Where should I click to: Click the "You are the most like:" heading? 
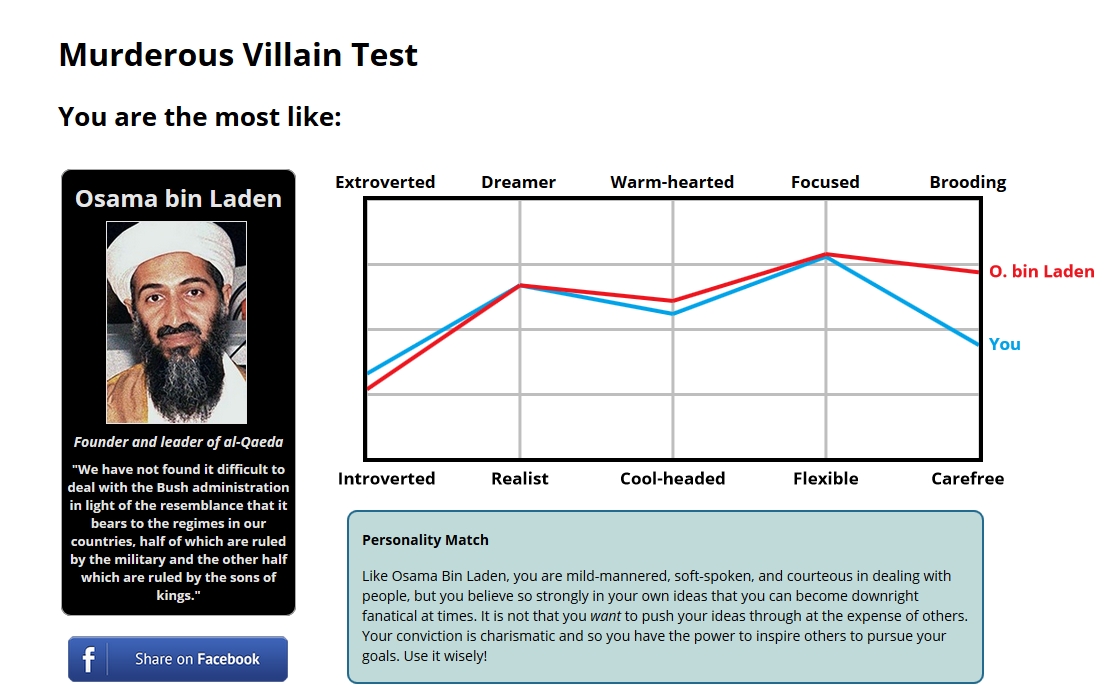[x=200, y=117]
